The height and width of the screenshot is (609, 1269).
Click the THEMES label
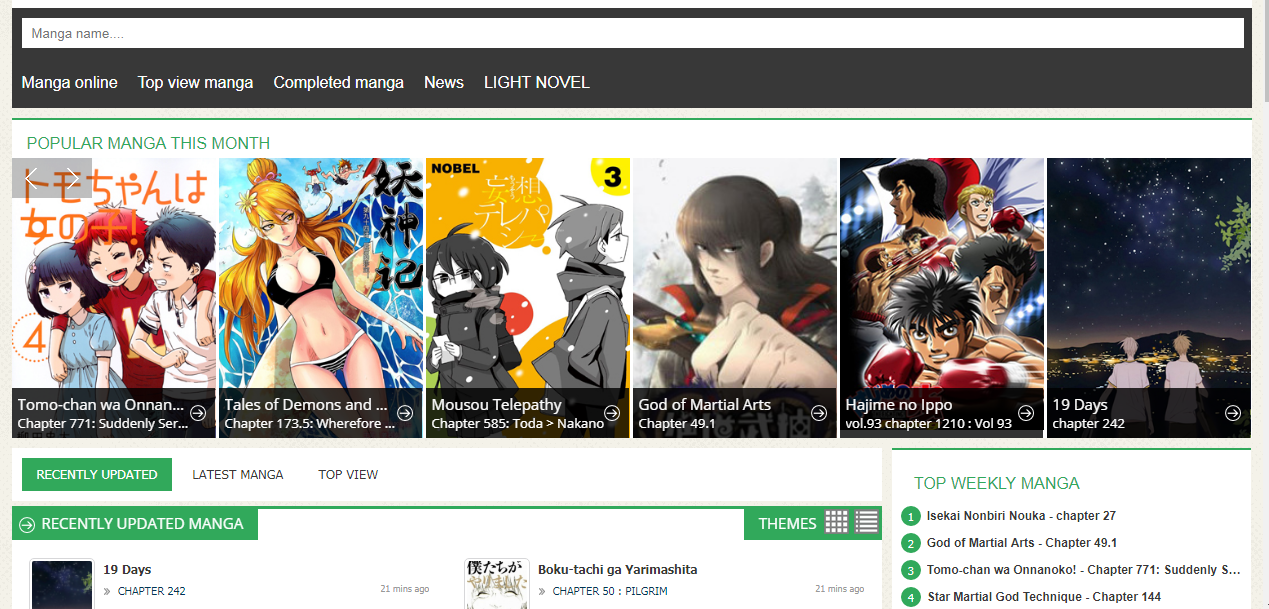click(788, 524)
